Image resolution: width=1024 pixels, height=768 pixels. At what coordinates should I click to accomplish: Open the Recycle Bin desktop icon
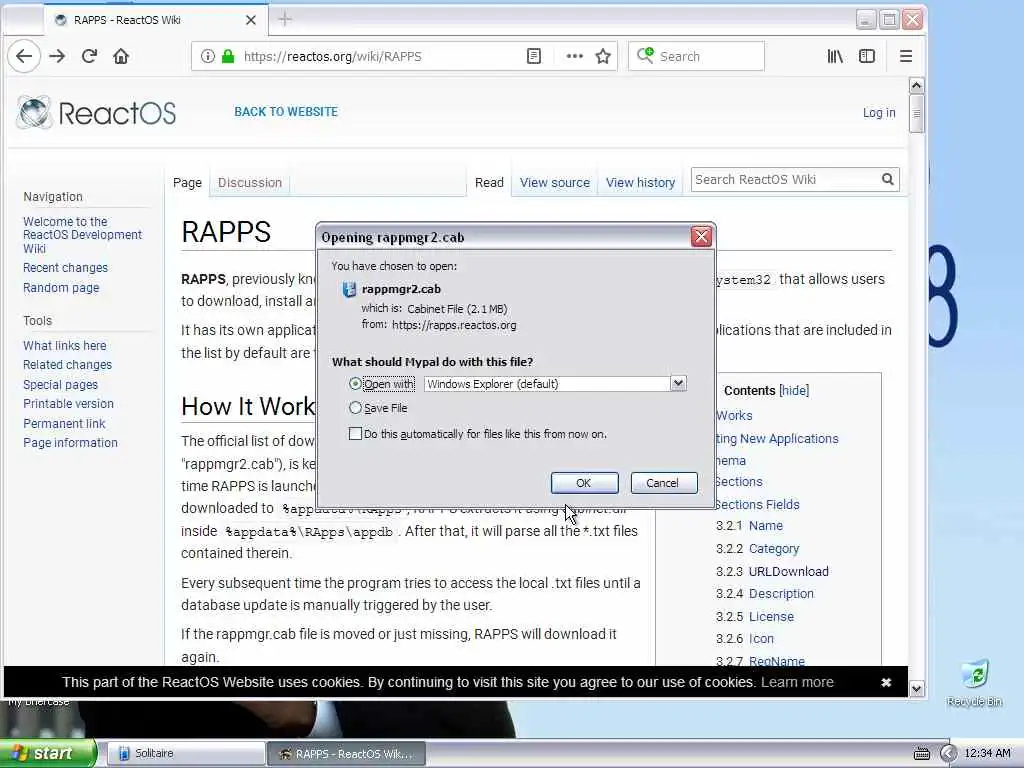(974, 682)
